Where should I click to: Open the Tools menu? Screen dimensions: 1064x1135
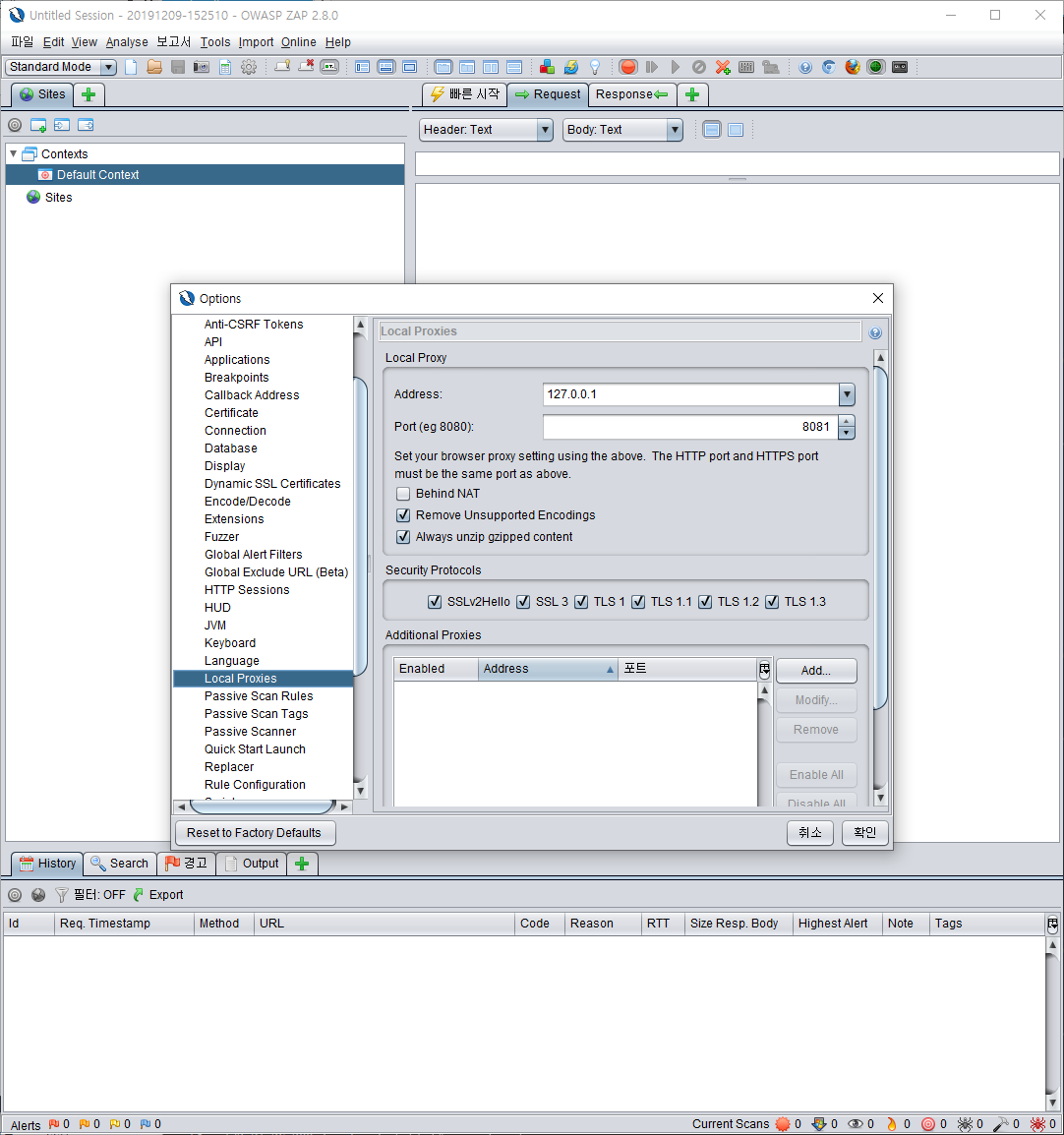(215, 42)
